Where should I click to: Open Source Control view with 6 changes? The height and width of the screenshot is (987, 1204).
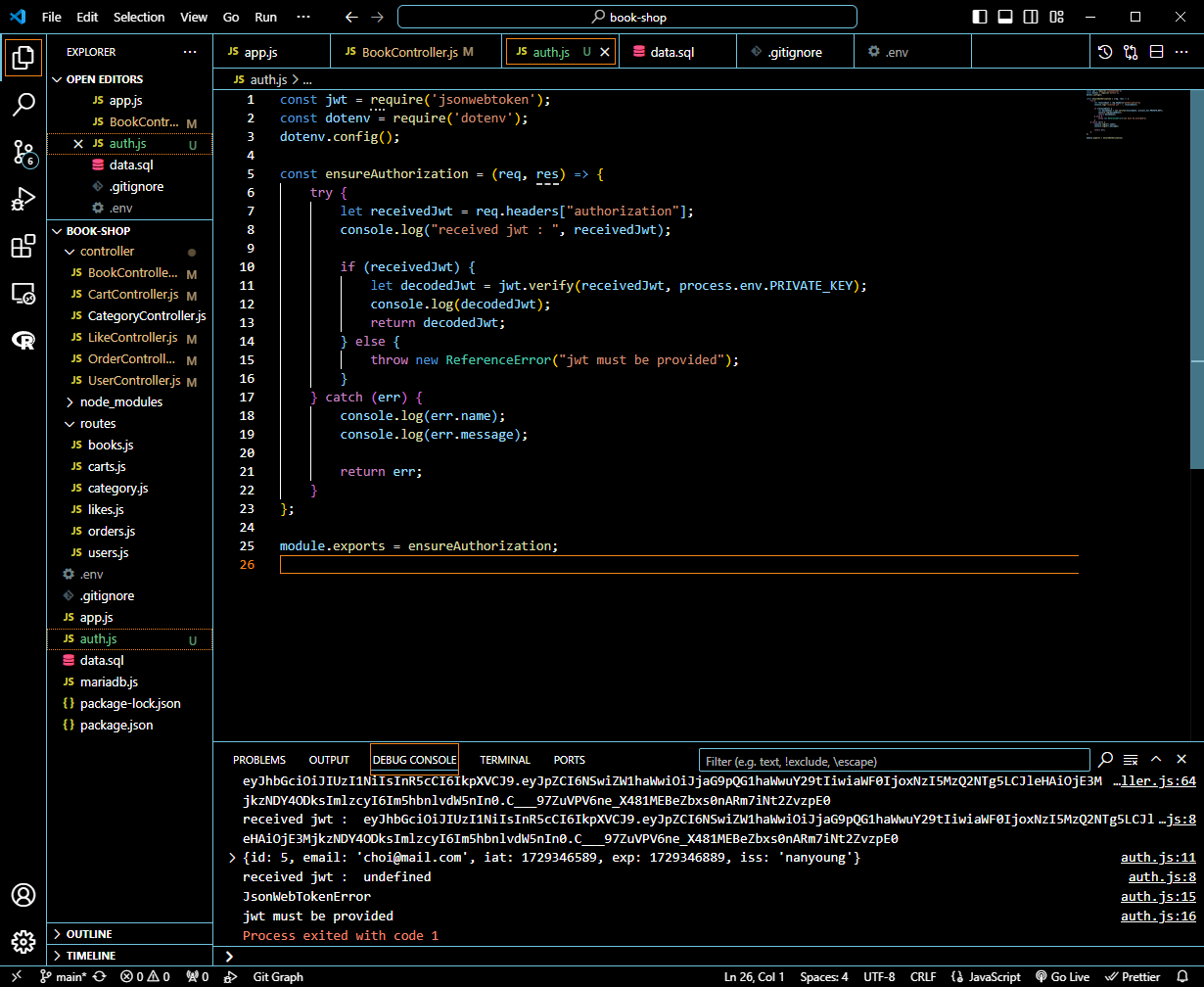click(x=23, y=152)
